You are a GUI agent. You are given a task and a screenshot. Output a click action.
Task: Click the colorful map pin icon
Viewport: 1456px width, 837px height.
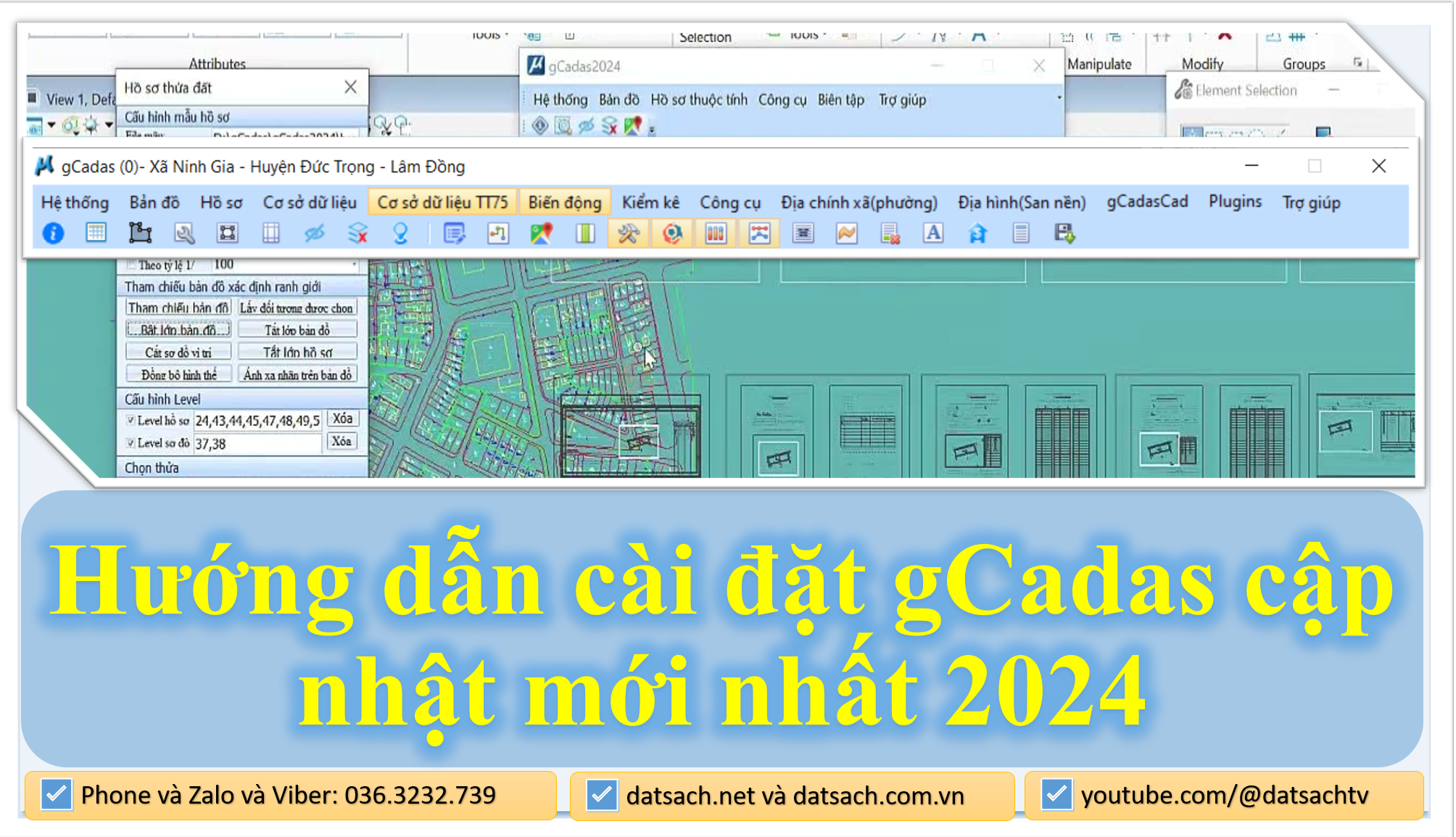(x=541, y=234)
